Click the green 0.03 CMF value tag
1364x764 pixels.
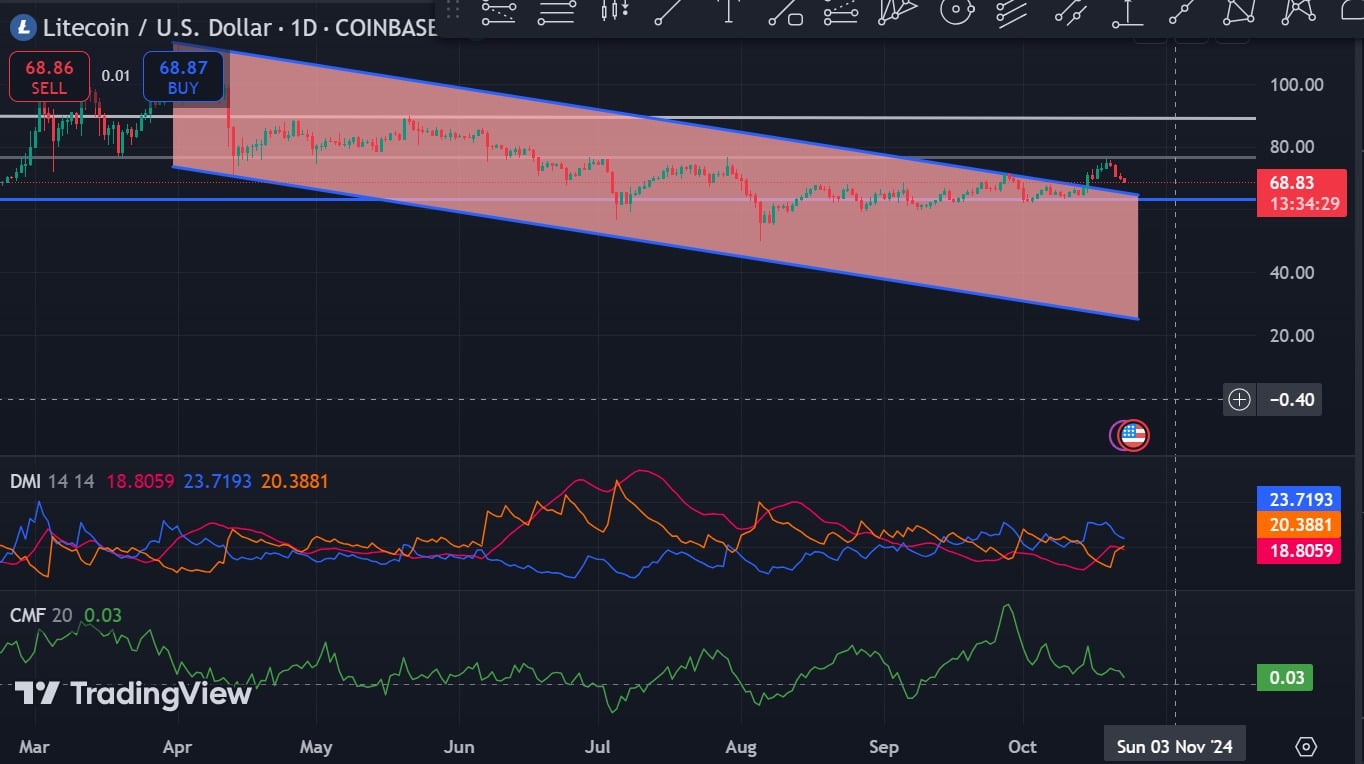[x=1285, y=678]
